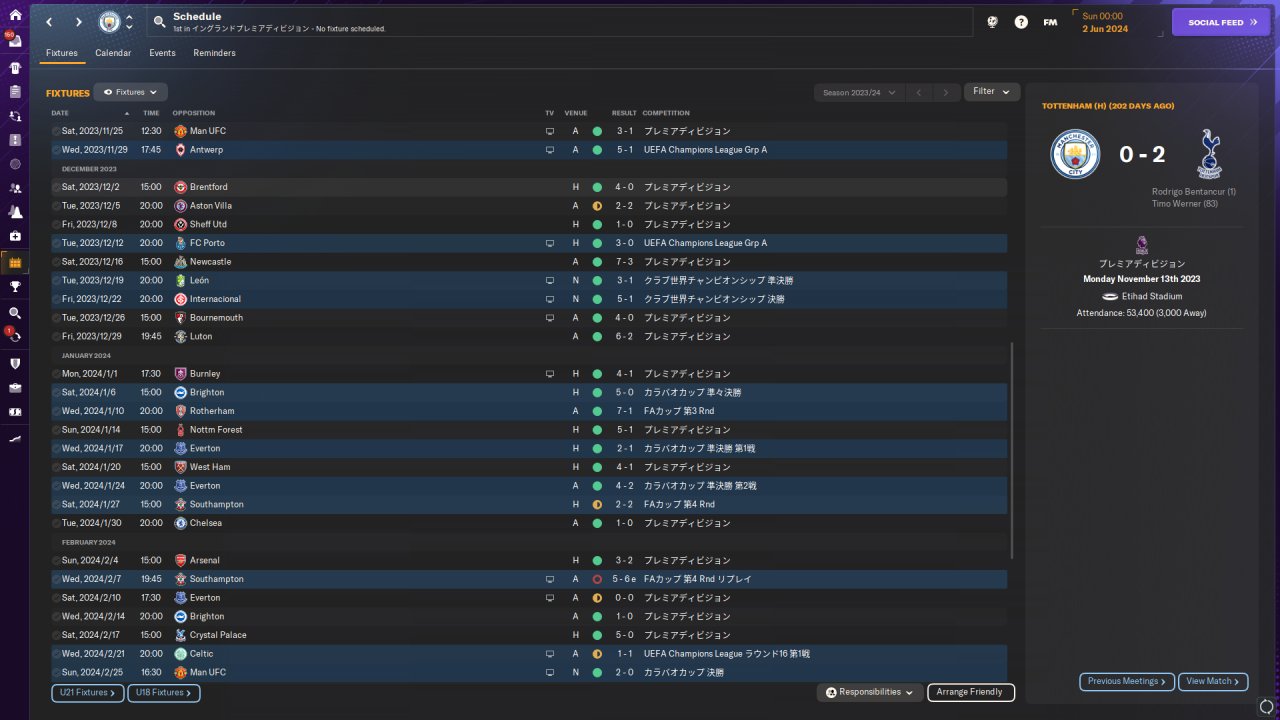Open the Training cones icon in sidebar

(15, 212)
